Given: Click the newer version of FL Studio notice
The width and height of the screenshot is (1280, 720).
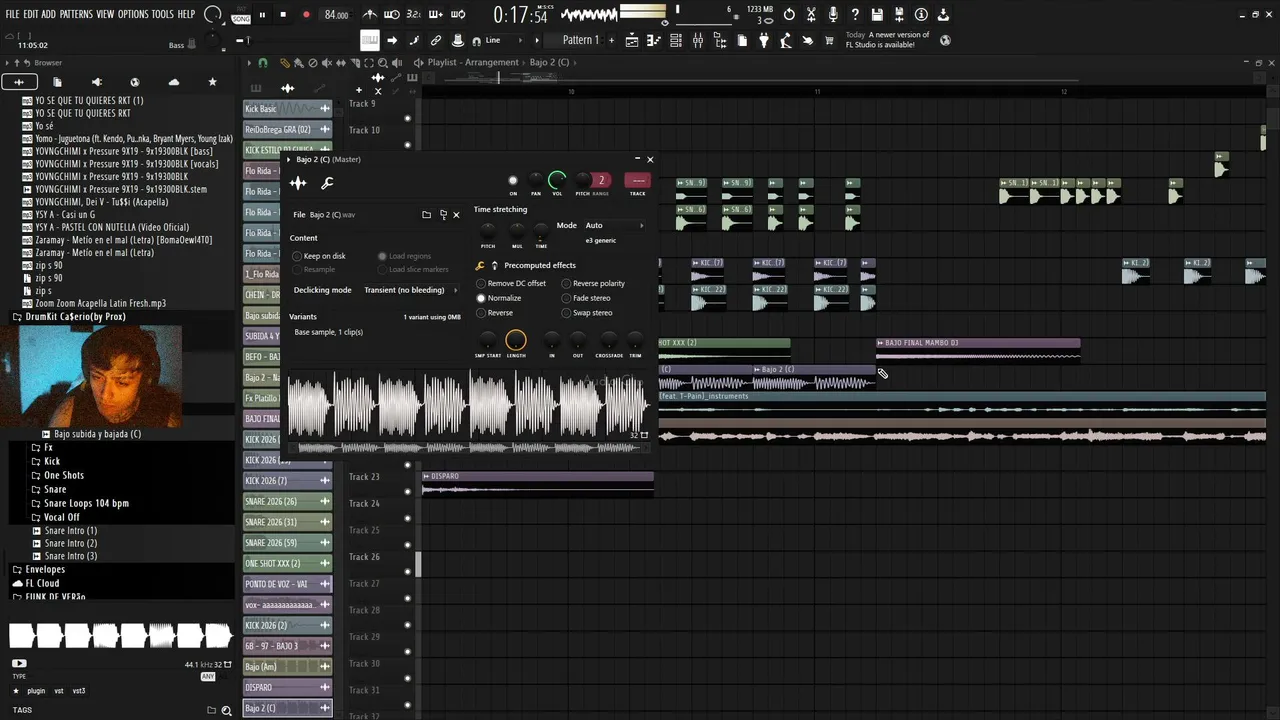Looking at the screenshot, I should pyautogui.click(x=887, y=40).
